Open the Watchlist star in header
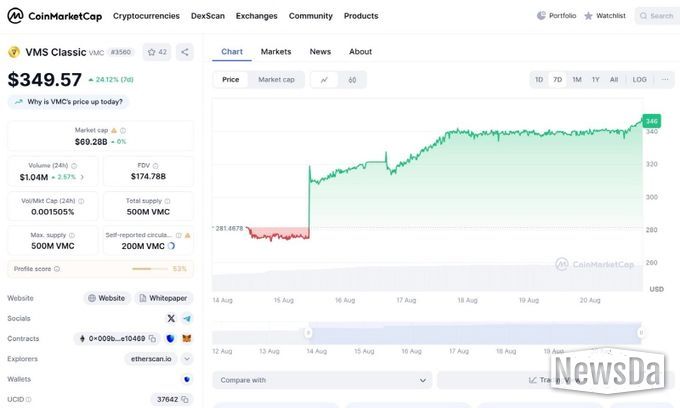The width and height of the screenshot is (680, 408). pos(588,16)
